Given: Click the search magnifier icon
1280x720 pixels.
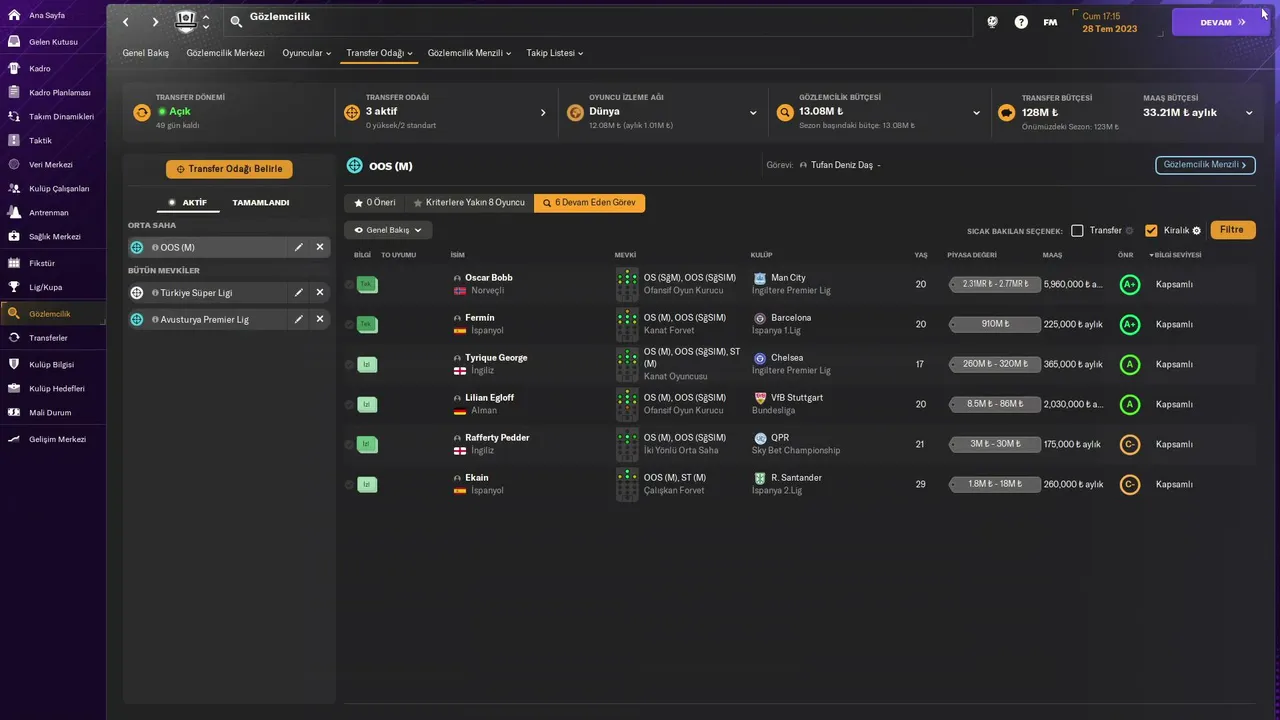Looking at the screenshot, I should click(x=236, y=21).
